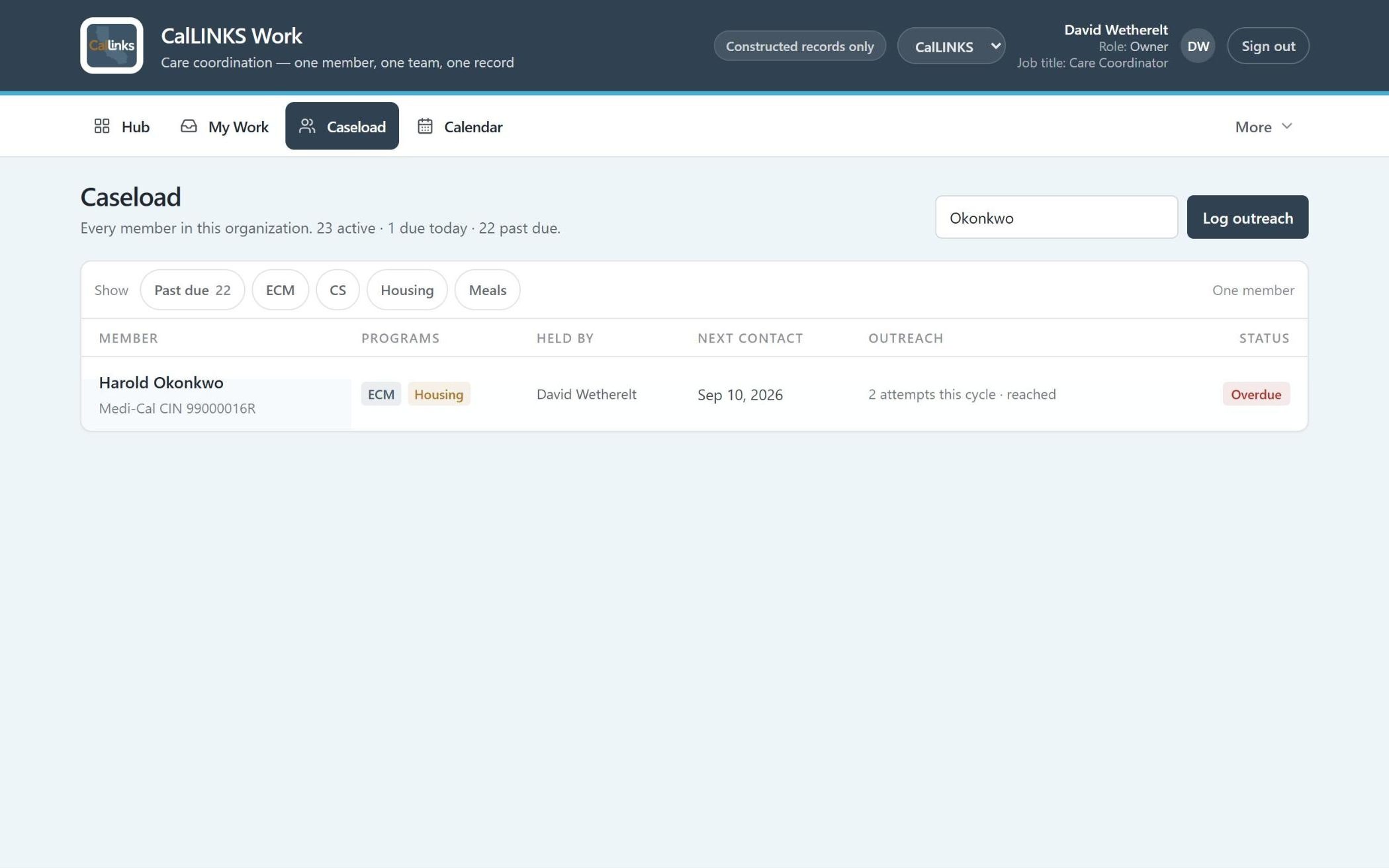The width and height of the screenshot is (1389, 868).
Task: Toggle the CS filter chip
Action: point(337,290)
